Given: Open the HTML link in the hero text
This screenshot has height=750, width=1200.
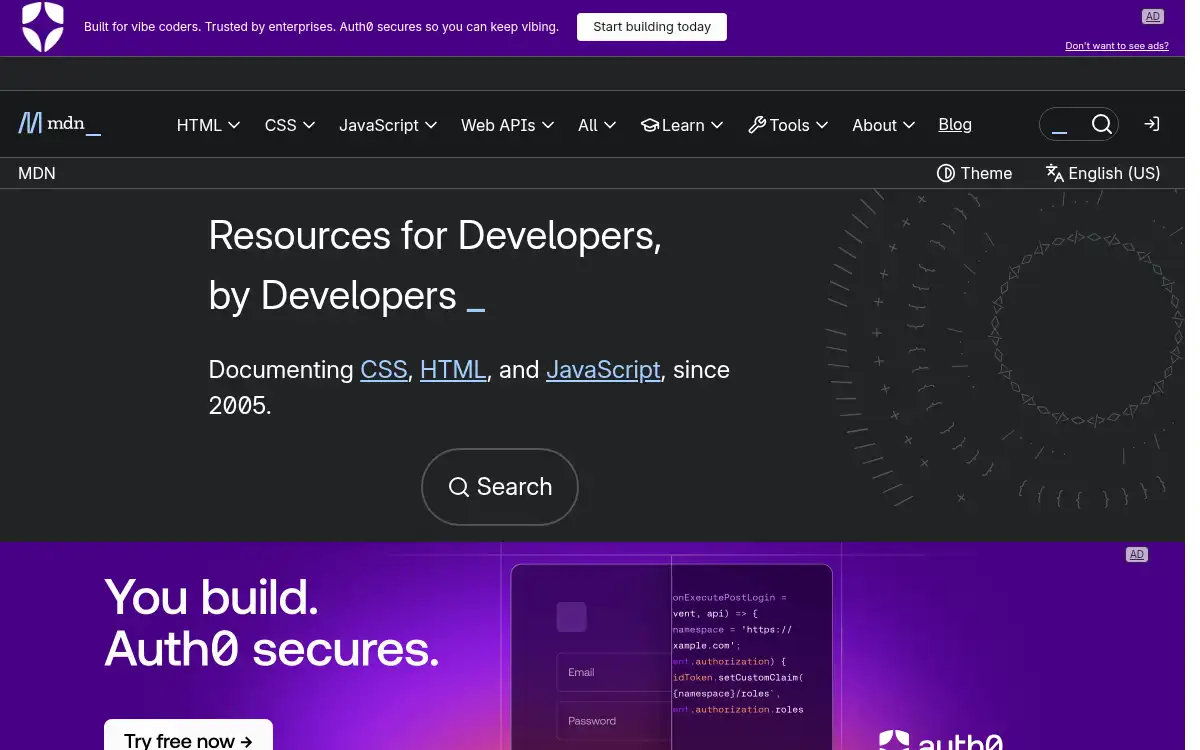Looking at the screenshot, I should pyautogui.click(x=453, y=369).
